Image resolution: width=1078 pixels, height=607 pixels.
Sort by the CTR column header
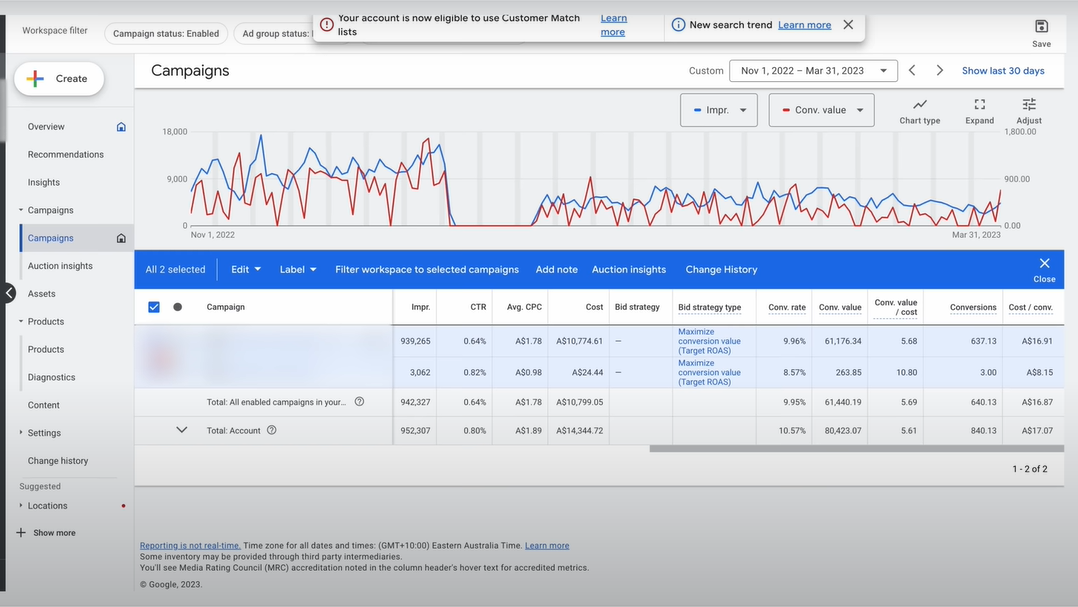478,307
